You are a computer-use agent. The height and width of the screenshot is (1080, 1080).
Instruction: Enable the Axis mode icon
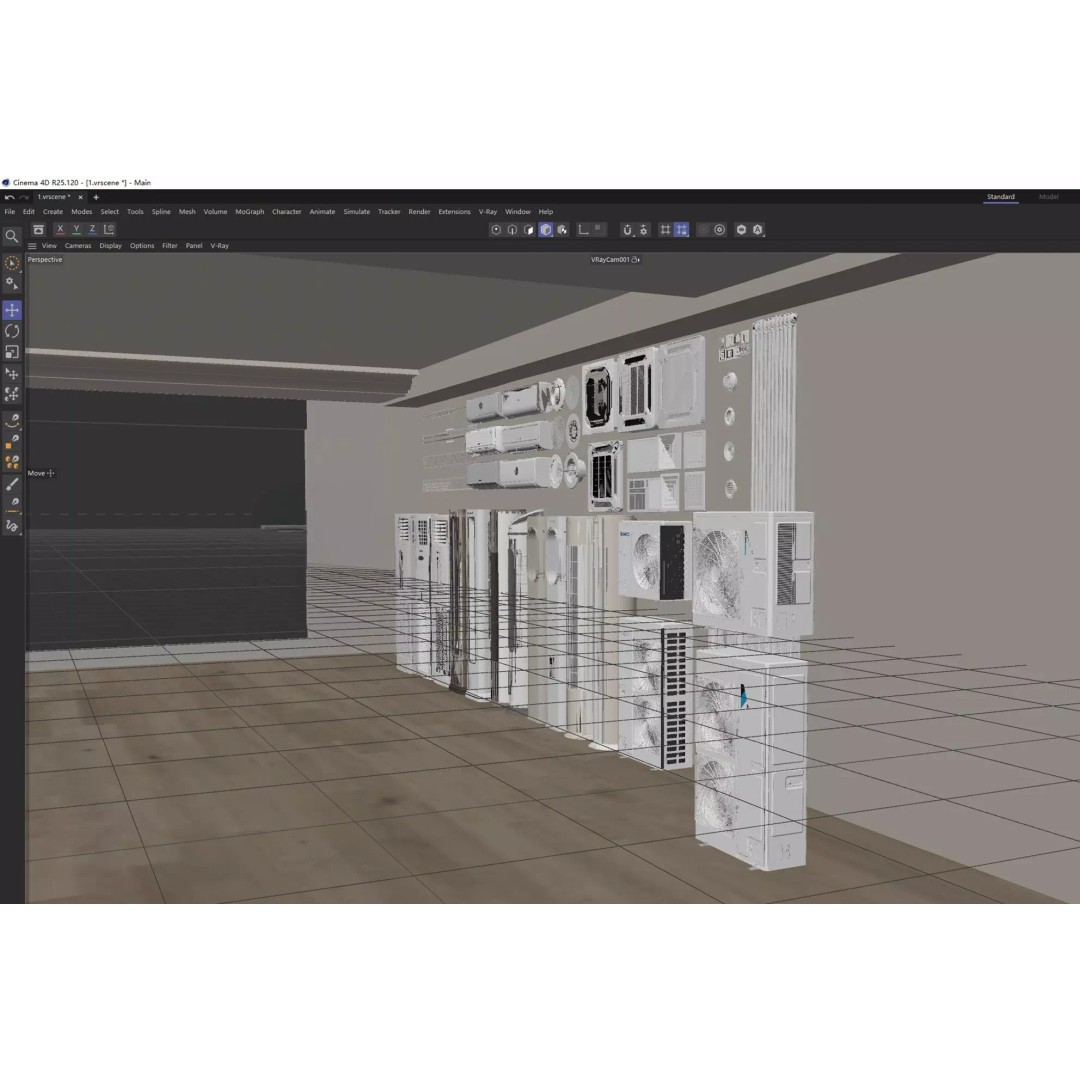tap(583, 230)
